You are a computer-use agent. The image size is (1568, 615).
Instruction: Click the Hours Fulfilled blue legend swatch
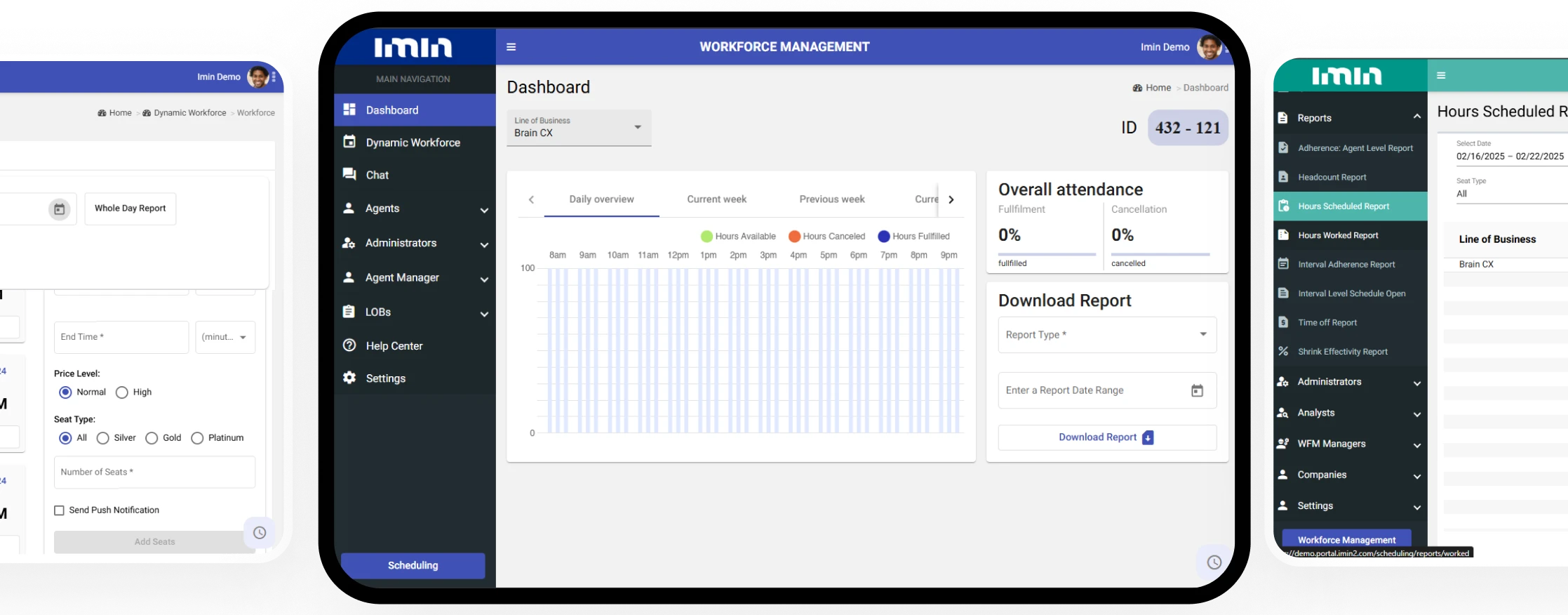(884, 237)
